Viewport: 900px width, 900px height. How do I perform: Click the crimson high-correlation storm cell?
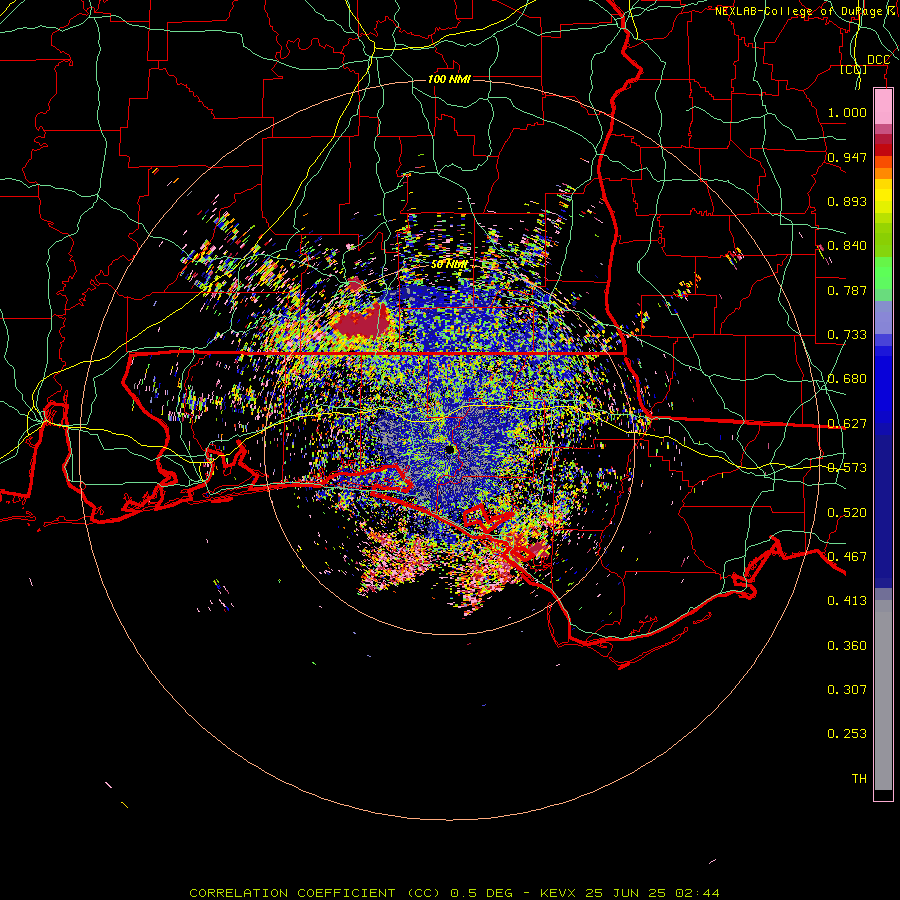click(362, 323)
